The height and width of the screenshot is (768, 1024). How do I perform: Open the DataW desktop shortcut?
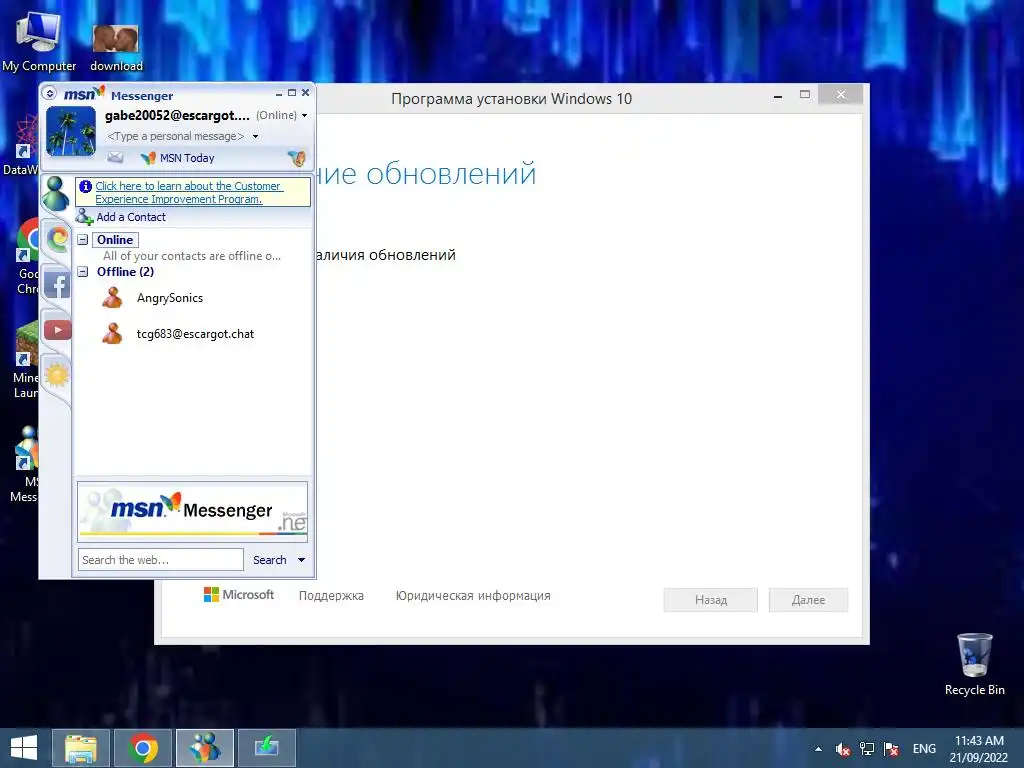coord(20,145)
